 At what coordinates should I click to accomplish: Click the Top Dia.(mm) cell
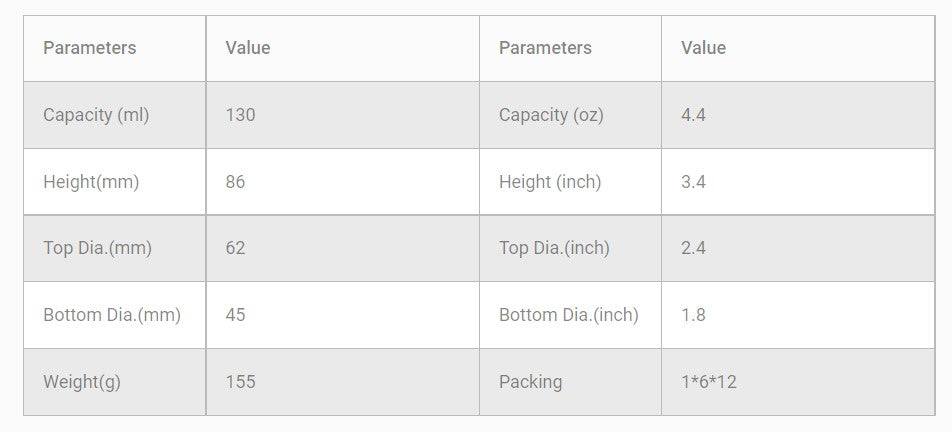[x=97, y=248]
